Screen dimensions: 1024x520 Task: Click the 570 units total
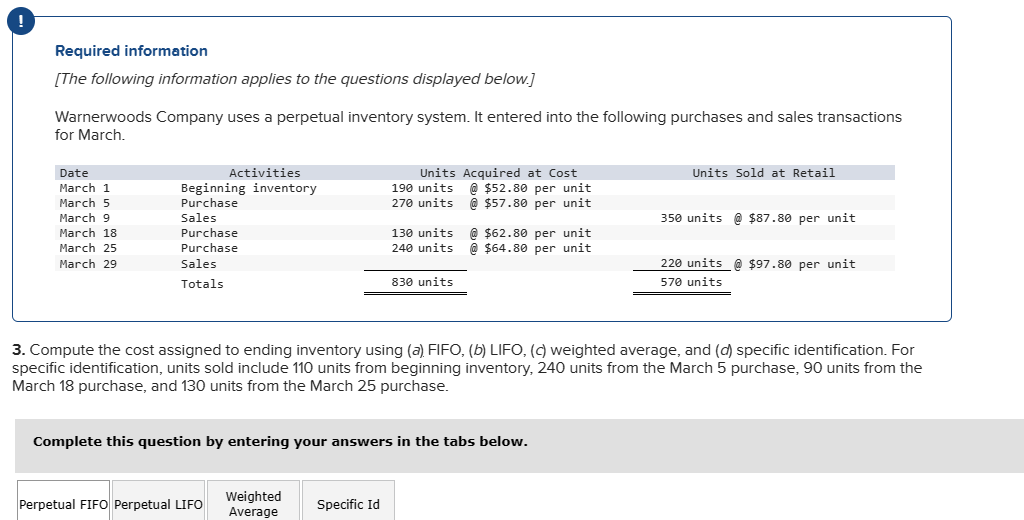point(691,282)
